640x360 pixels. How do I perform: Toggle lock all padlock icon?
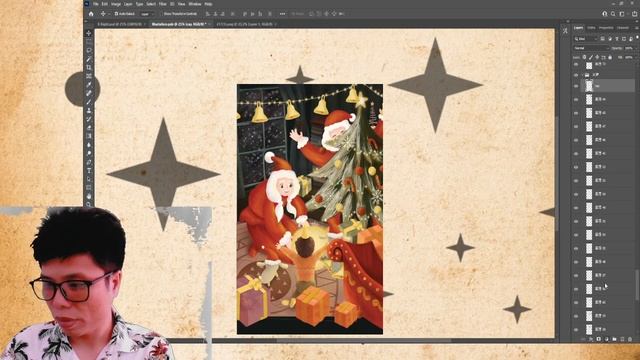610,57
